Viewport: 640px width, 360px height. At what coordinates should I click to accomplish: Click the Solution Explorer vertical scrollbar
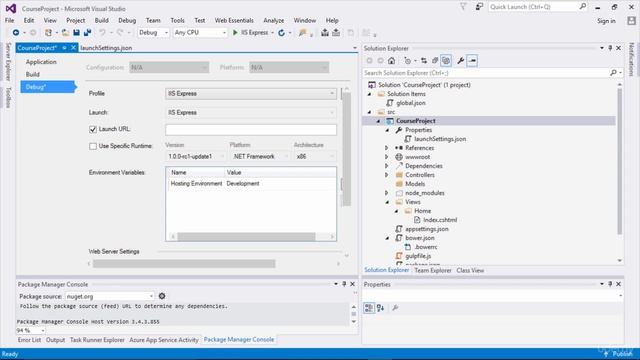click(620, 161)
